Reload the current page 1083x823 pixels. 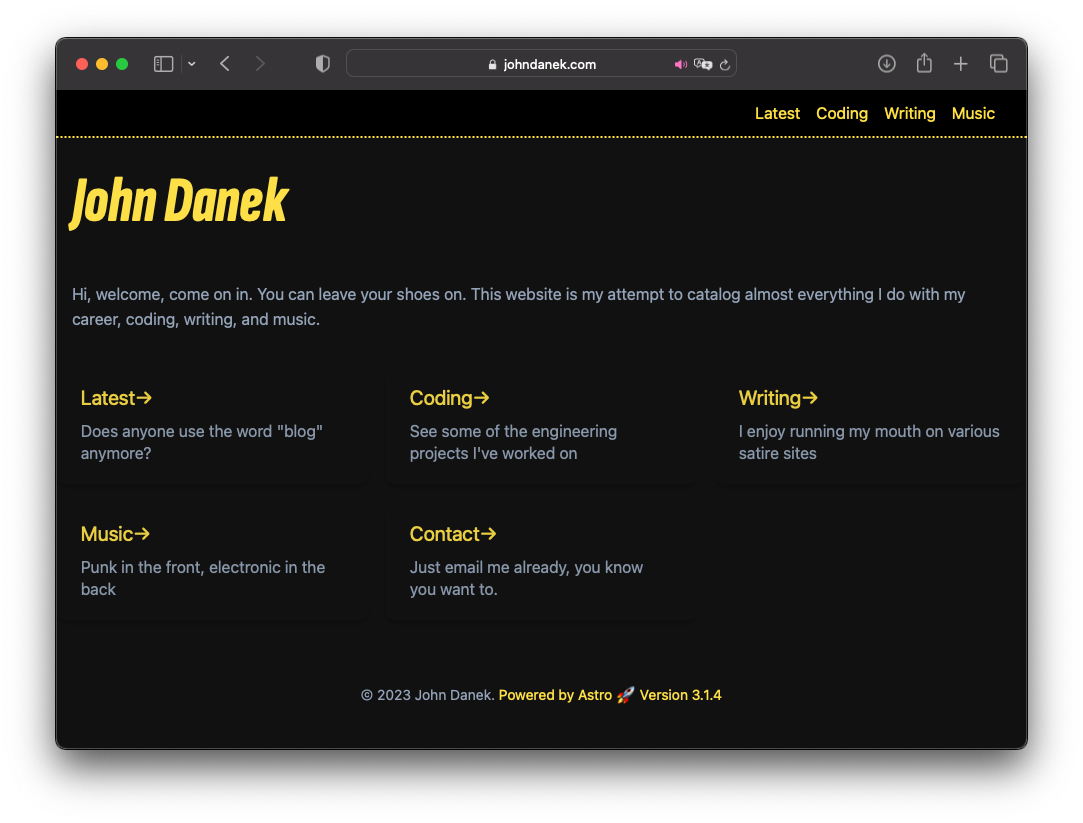click(725, 63)
